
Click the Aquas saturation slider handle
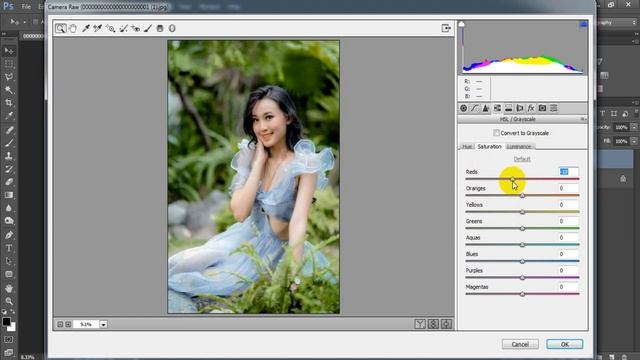pos(522,244)
